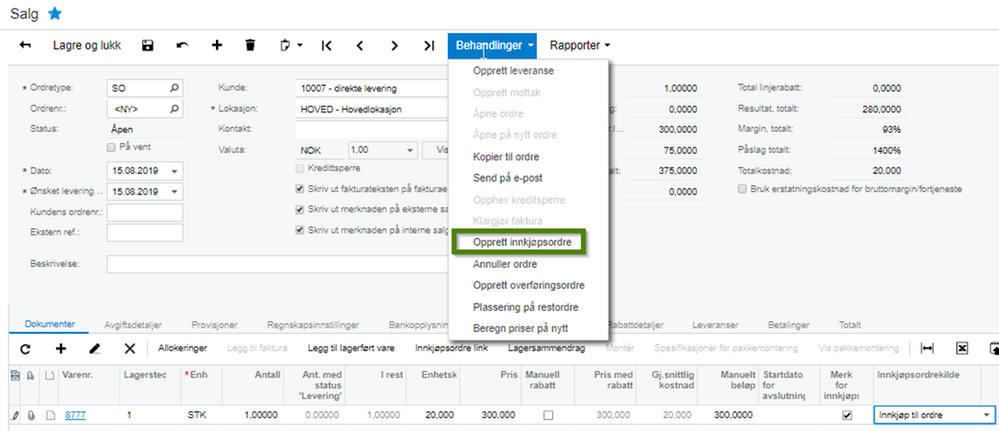Click the delete trash can icon
999x431 pixels.
tap(251, 46)
